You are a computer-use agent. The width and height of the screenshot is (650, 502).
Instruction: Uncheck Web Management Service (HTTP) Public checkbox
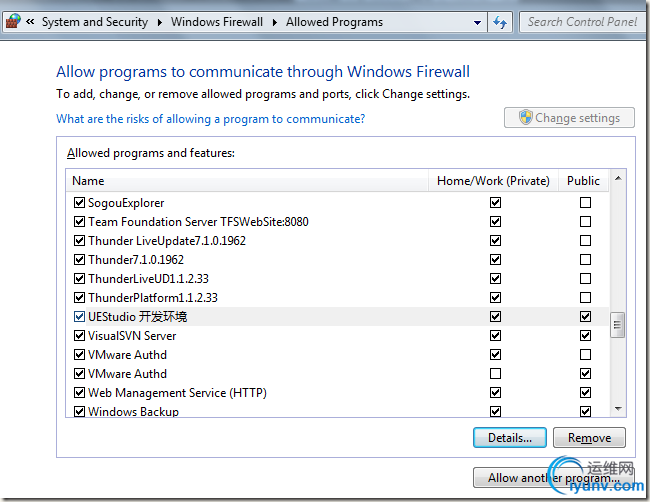585,393
